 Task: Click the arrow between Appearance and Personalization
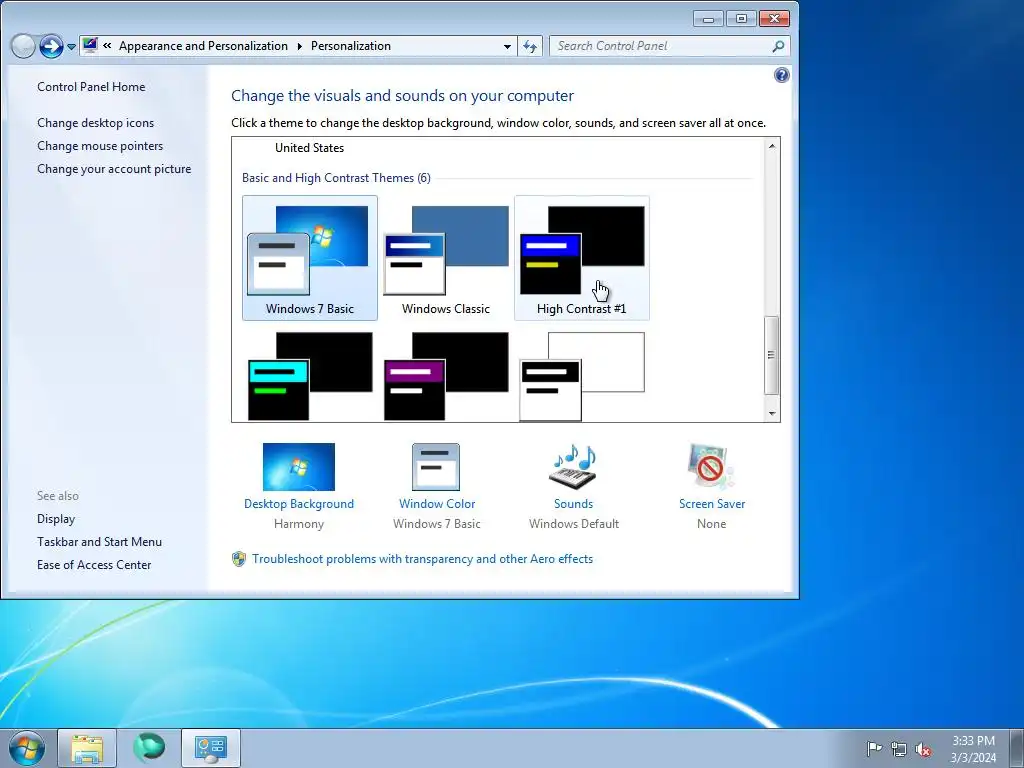click(299, 46)
